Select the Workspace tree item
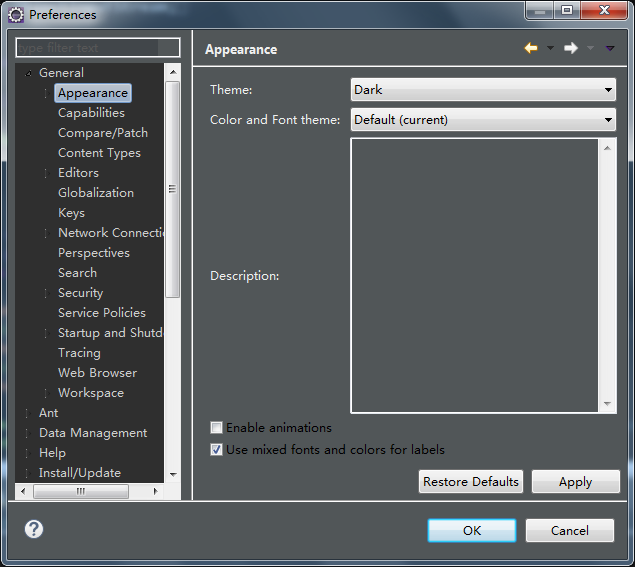Viewport: 635px width, 567px height. pos(91,393)
